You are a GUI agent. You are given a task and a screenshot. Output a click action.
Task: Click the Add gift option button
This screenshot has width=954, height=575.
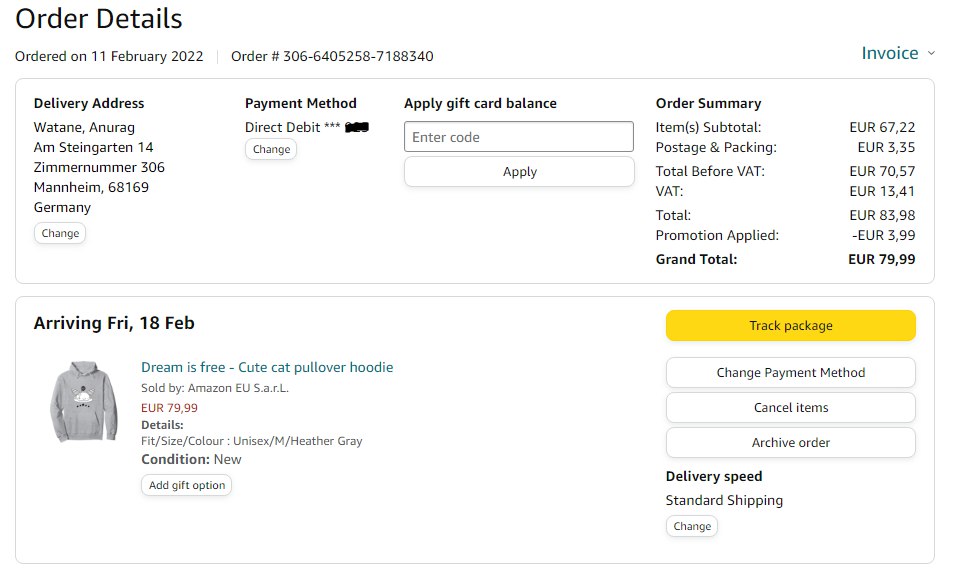point(187,485)
